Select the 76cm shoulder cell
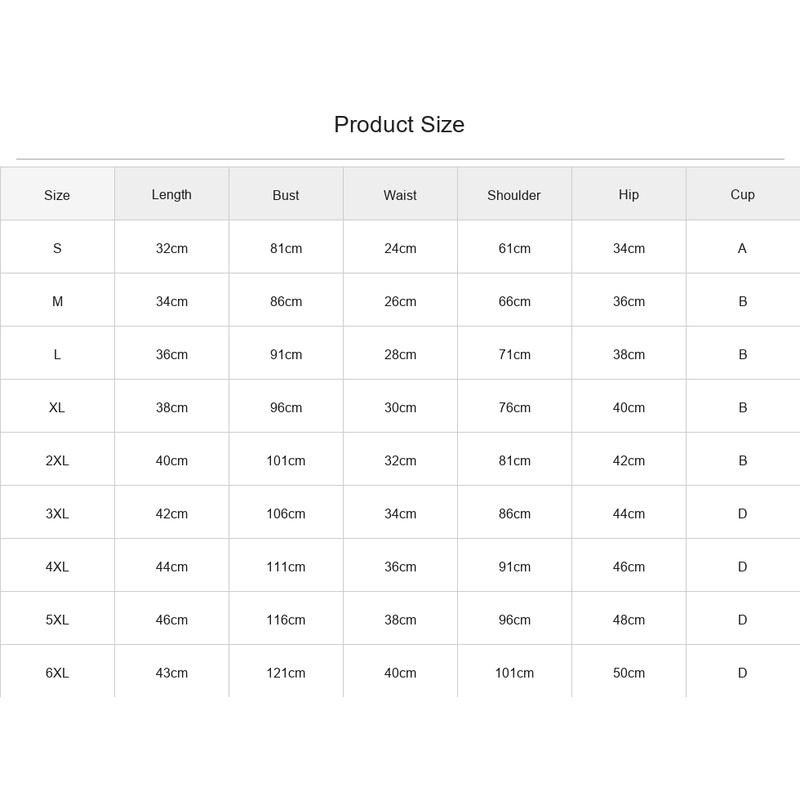This screenshot has width=800, height=800. point(514,408)
